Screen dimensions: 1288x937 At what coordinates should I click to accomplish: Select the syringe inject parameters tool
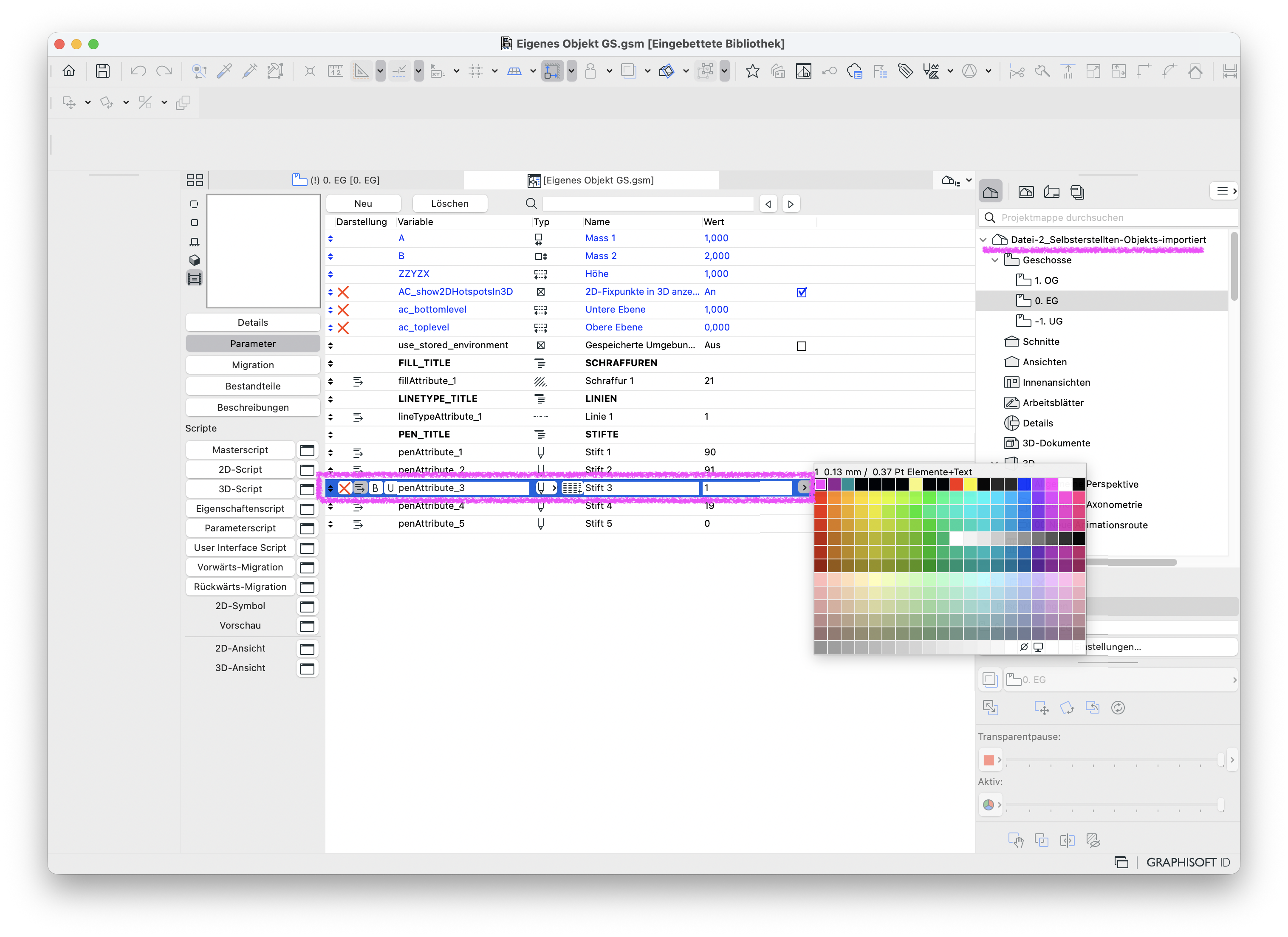250,71
